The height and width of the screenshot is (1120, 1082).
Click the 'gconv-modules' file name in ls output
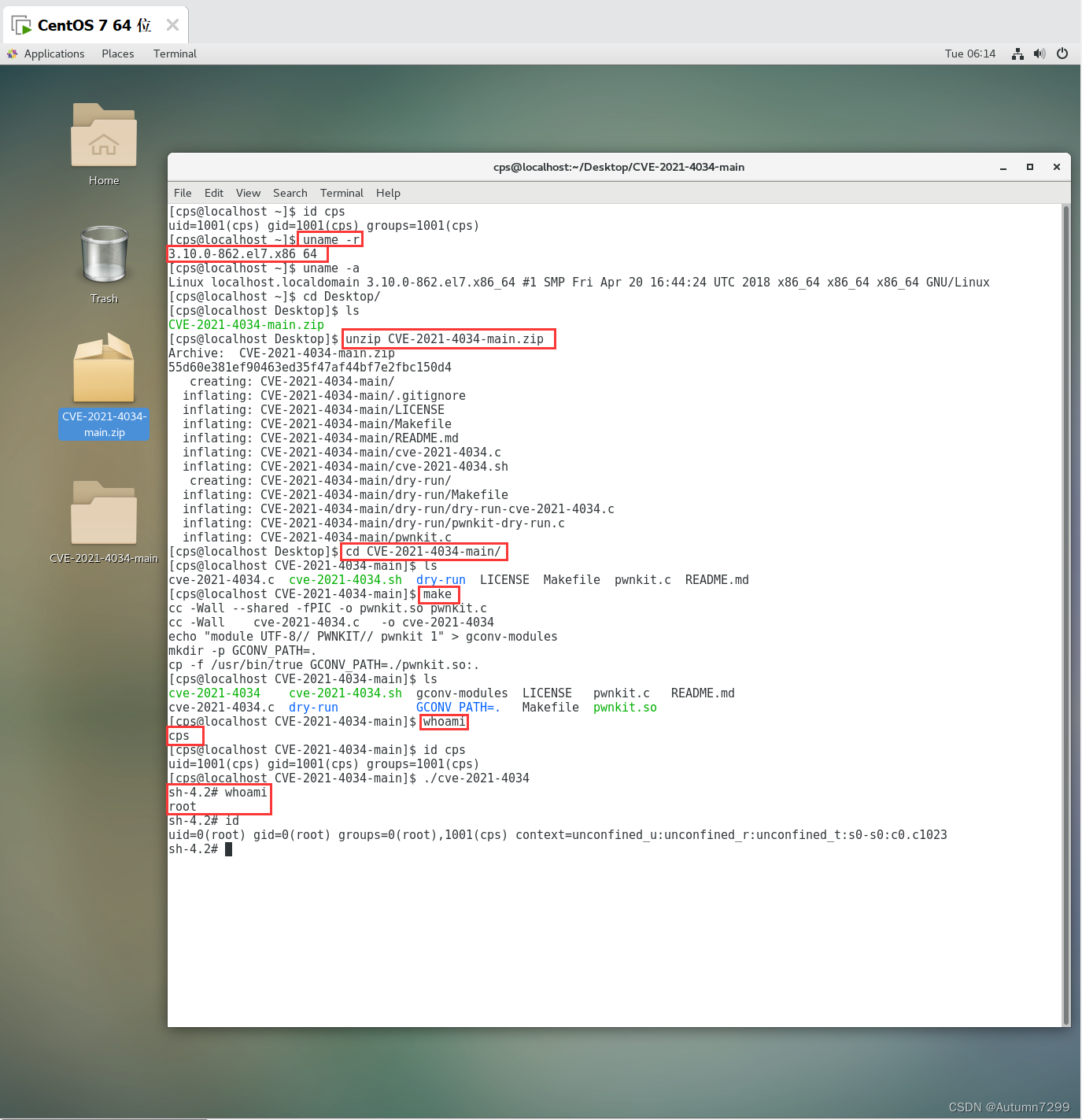point(462,693)
